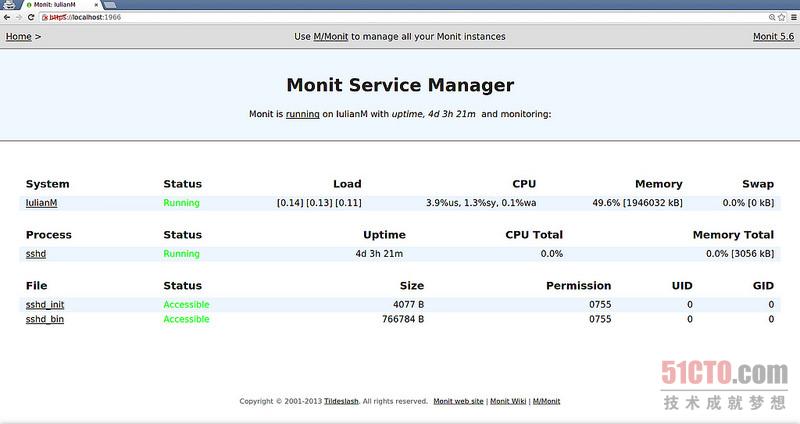Click the sshd_init permission 0755
800x424 pixels.
point(600,305)
